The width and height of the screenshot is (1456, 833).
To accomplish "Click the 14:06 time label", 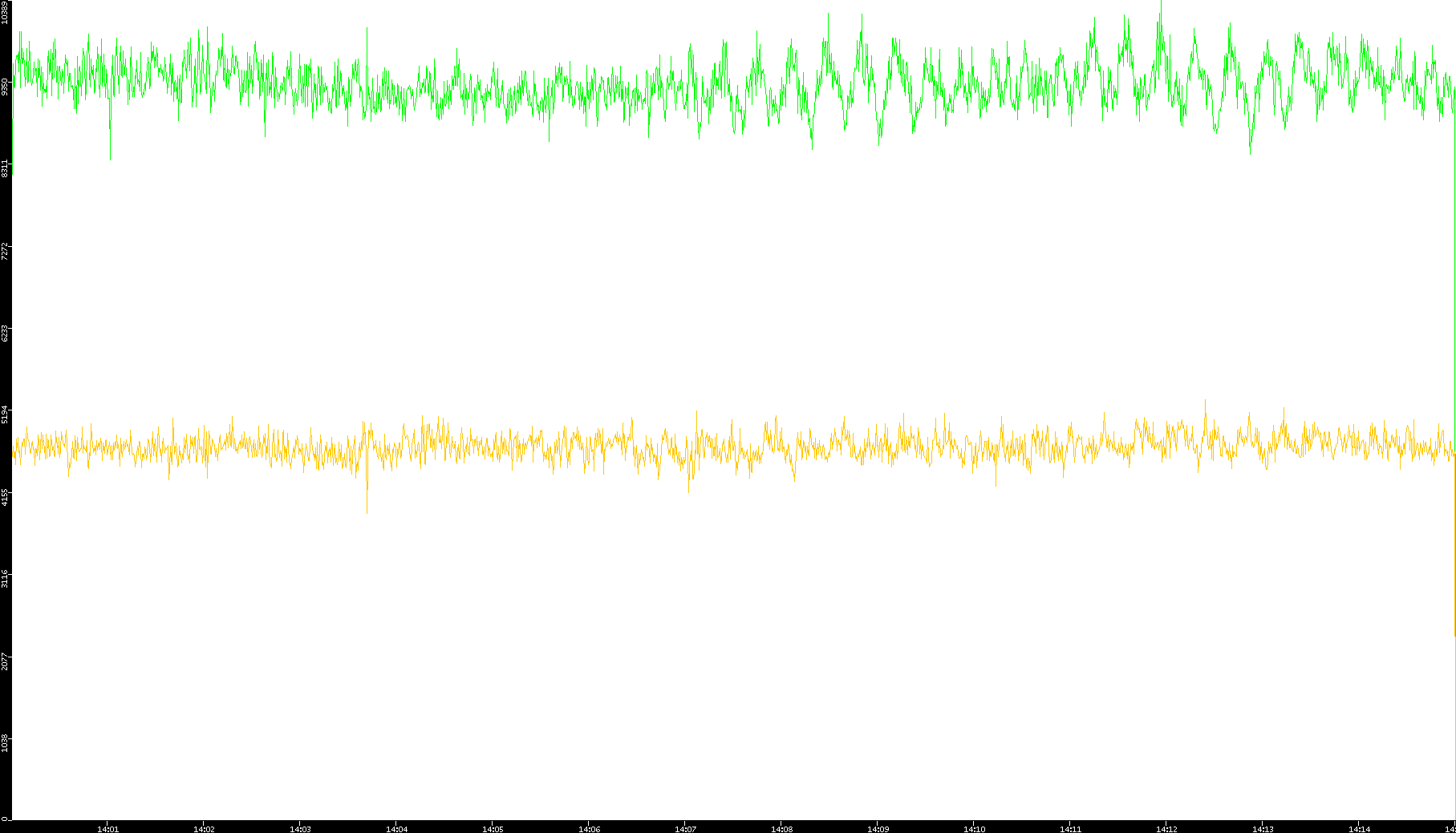I will pyautogui.click(x=589, y=829).
